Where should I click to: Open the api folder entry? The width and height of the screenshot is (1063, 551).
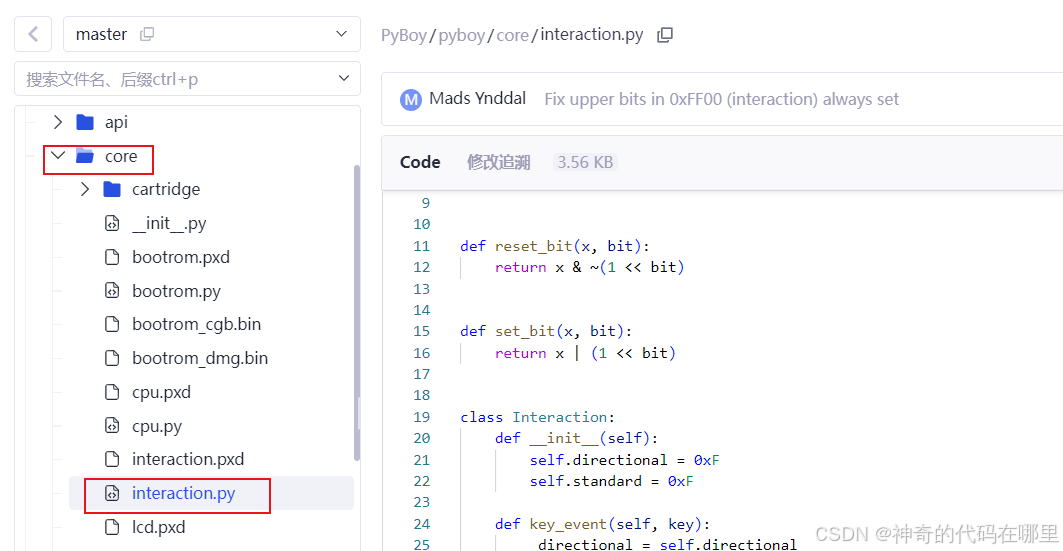pyautogui.click(x=116, y=122)
